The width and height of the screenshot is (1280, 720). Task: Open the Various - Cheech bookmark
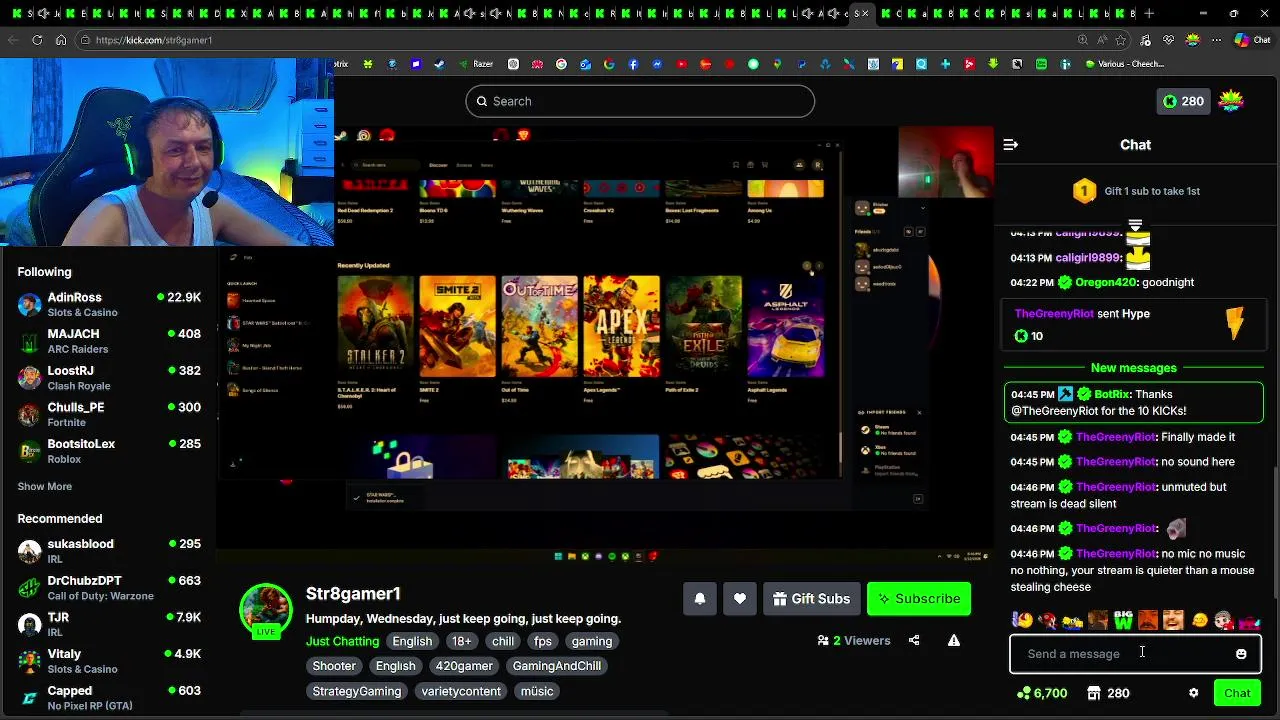point(1124,64)
